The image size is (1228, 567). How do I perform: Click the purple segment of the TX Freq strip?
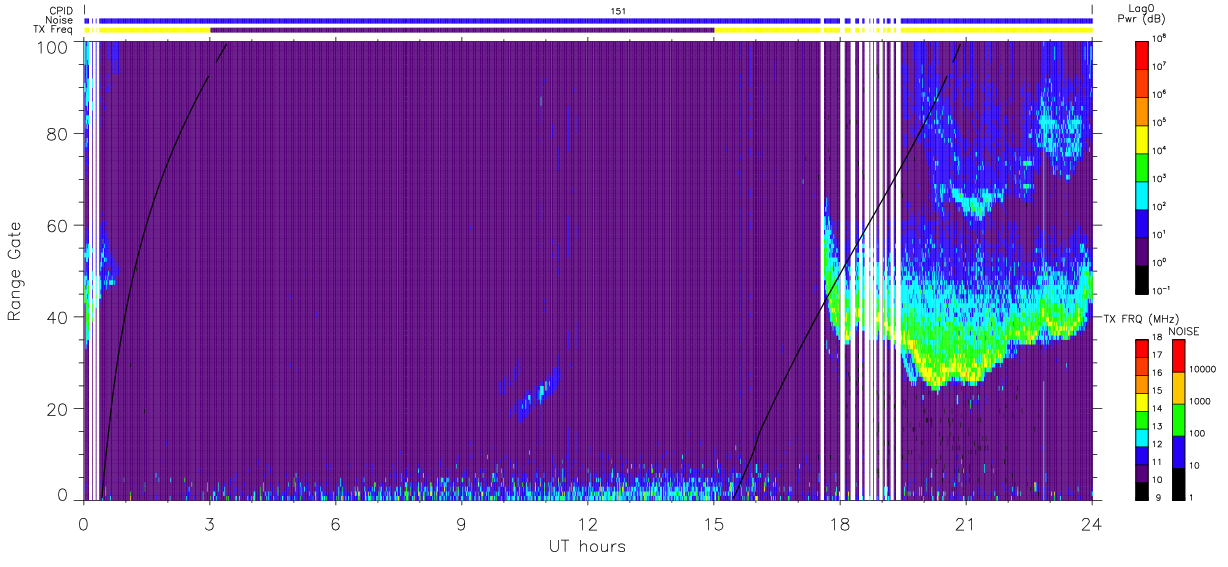coord(462,30)
